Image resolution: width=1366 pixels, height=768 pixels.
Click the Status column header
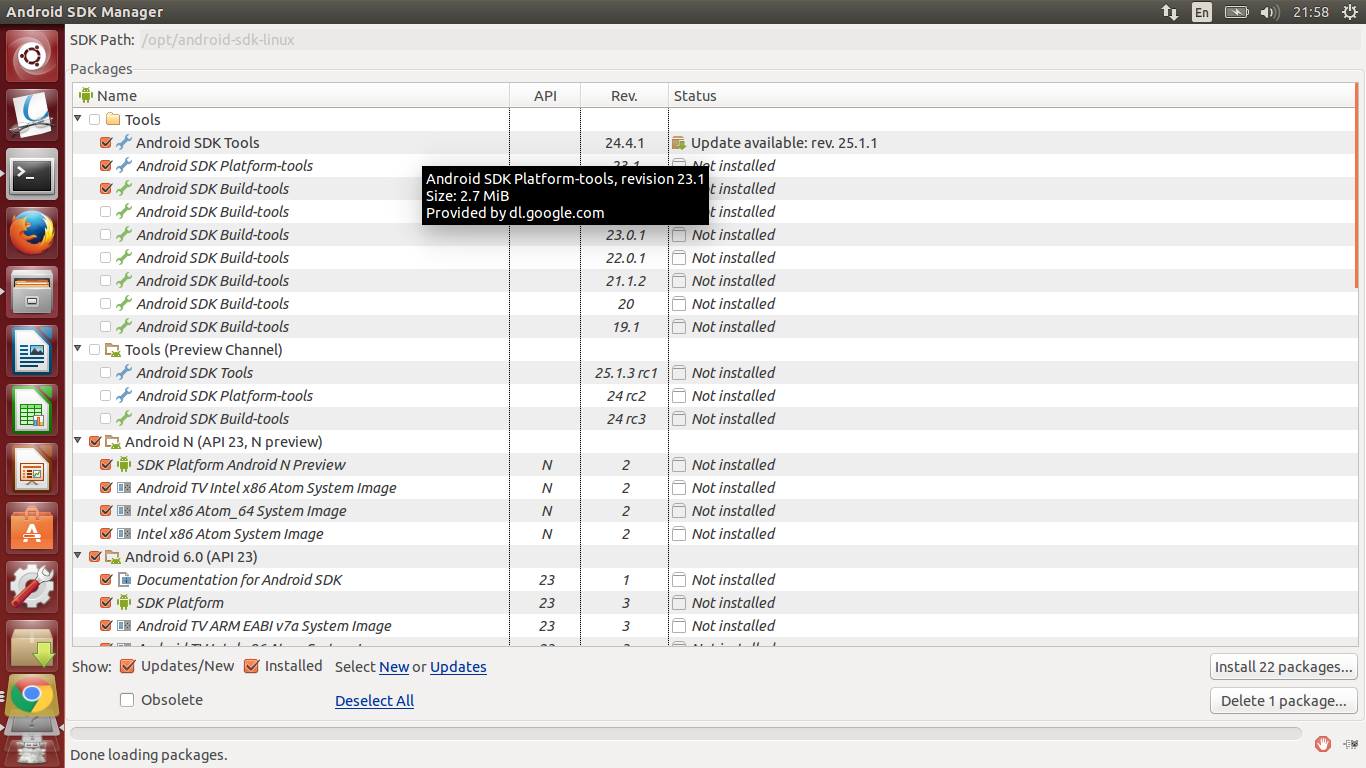(1010, 96)
